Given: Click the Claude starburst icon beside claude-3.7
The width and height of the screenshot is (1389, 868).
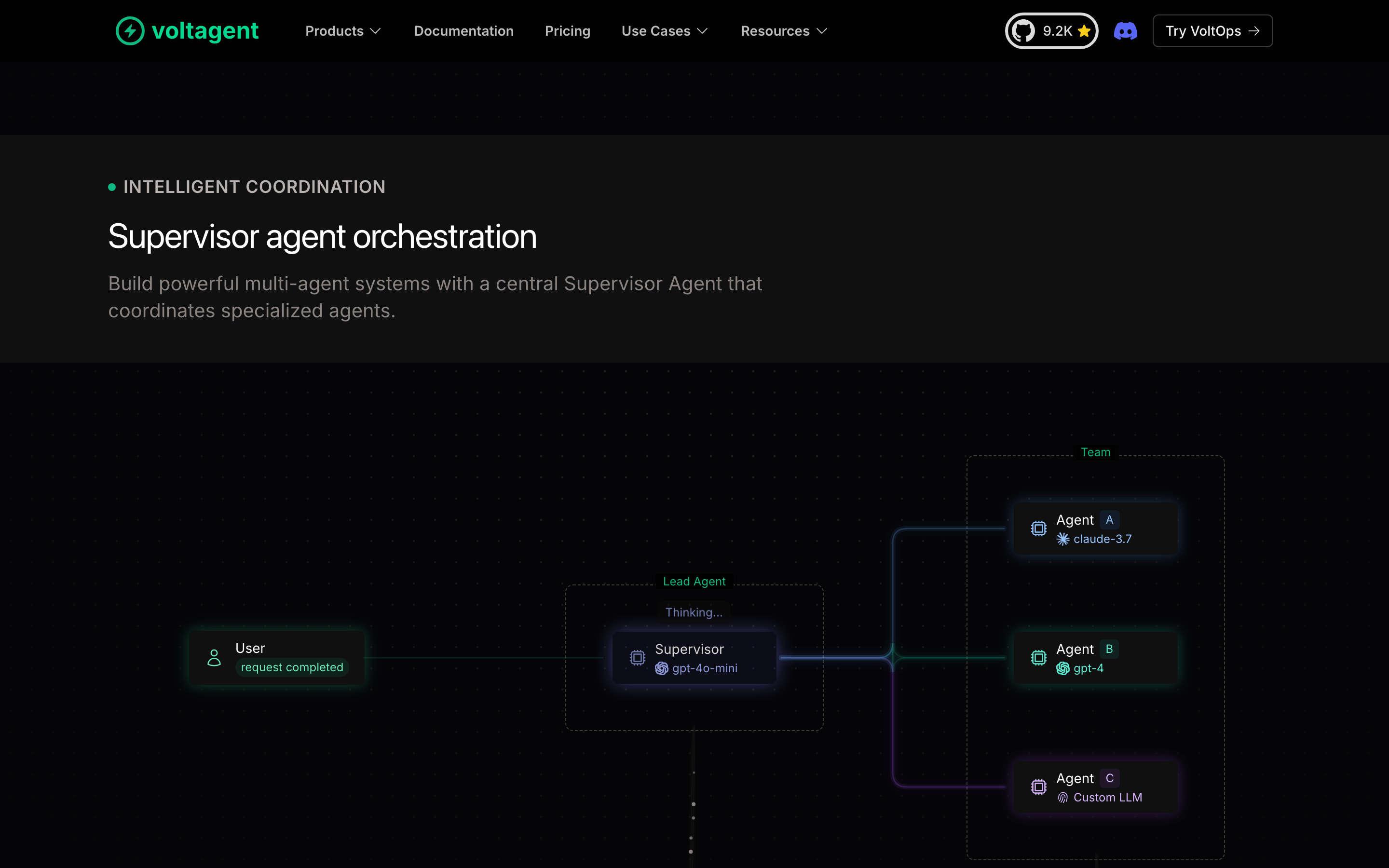Looking at the screenshot, I should point(1063,539).
